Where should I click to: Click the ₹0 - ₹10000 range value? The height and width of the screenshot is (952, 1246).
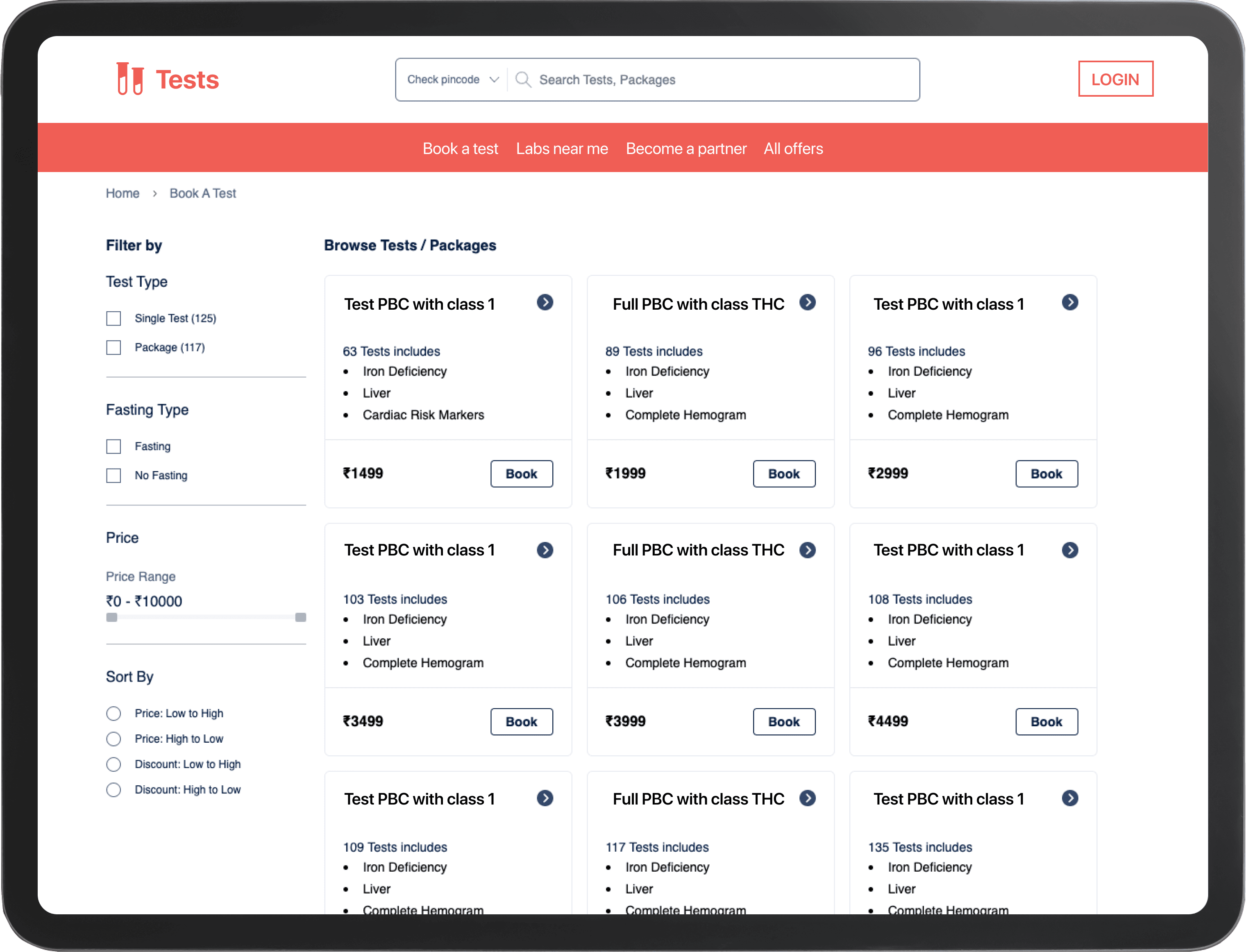[x=144, y=601]
